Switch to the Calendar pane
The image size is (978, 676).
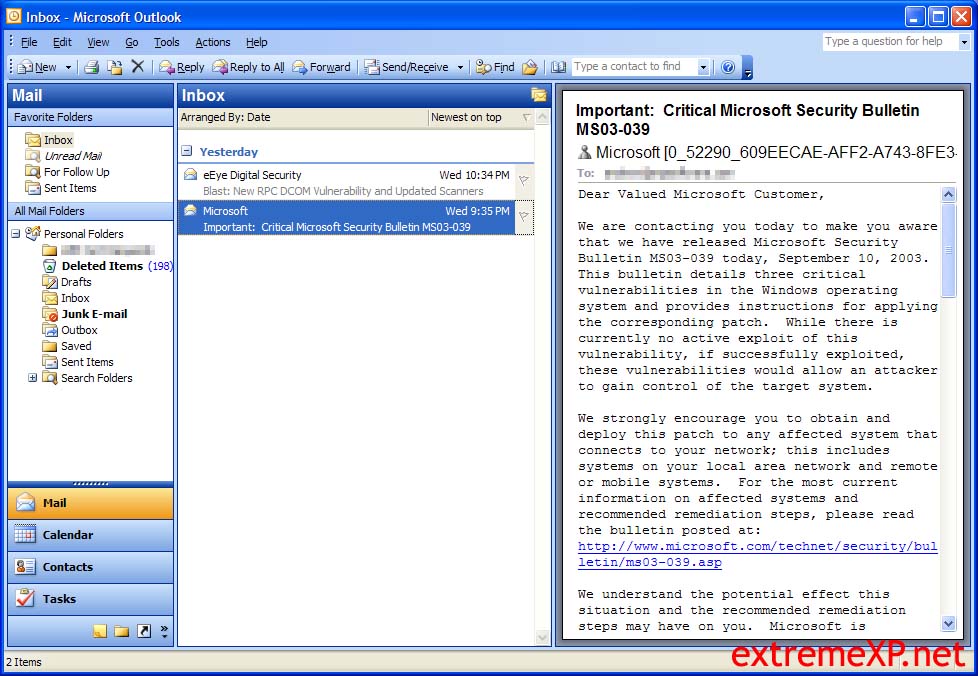(90, 535)
